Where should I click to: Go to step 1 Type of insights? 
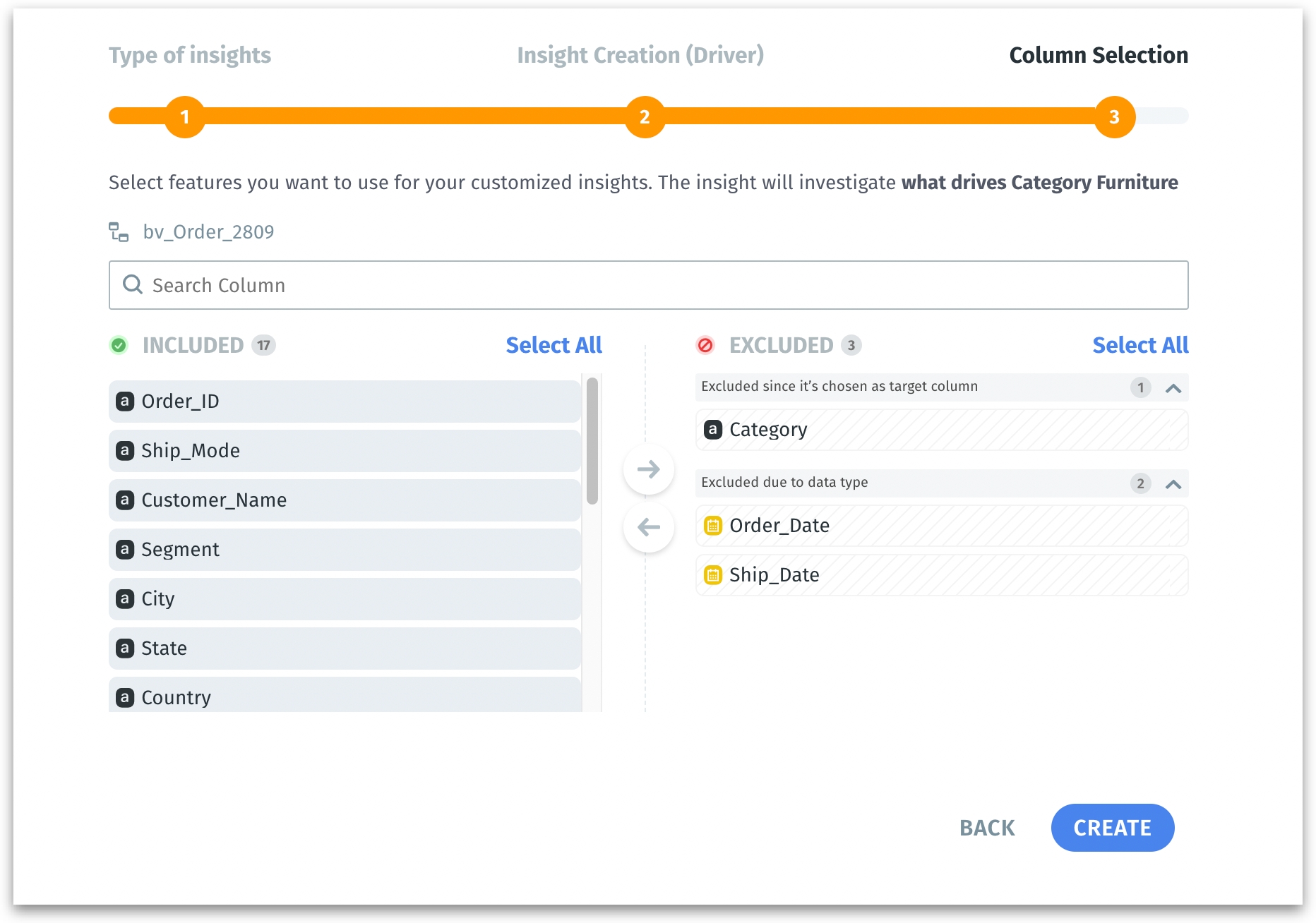tap(185, 117)
